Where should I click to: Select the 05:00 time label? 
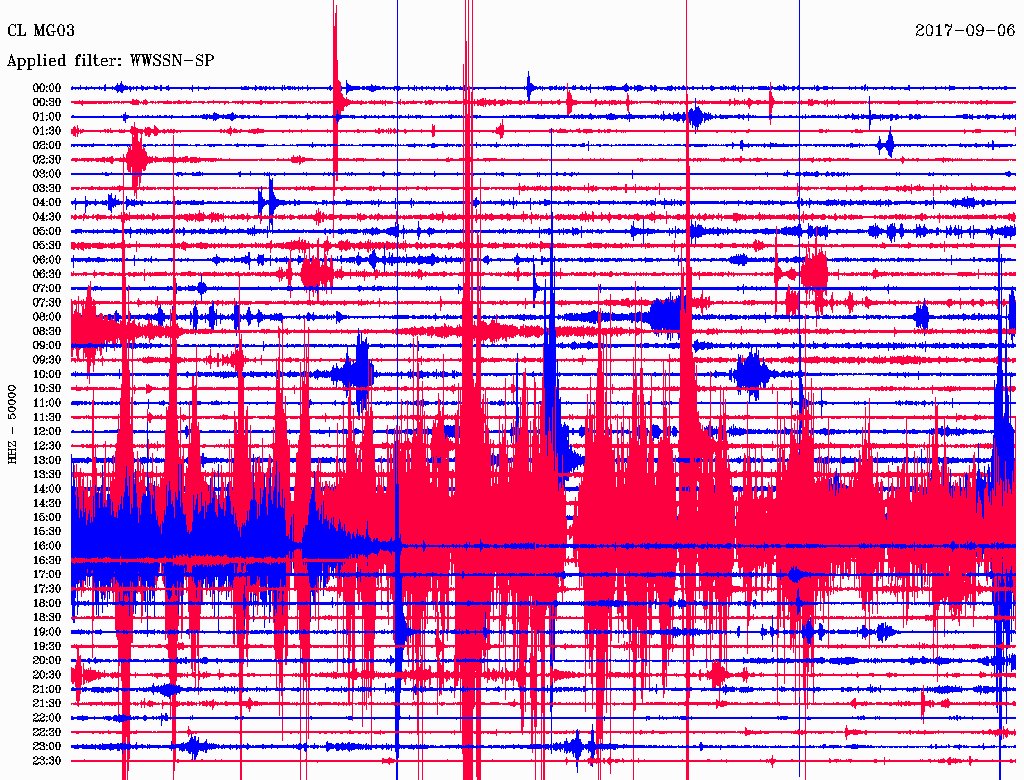click(47, 231)
